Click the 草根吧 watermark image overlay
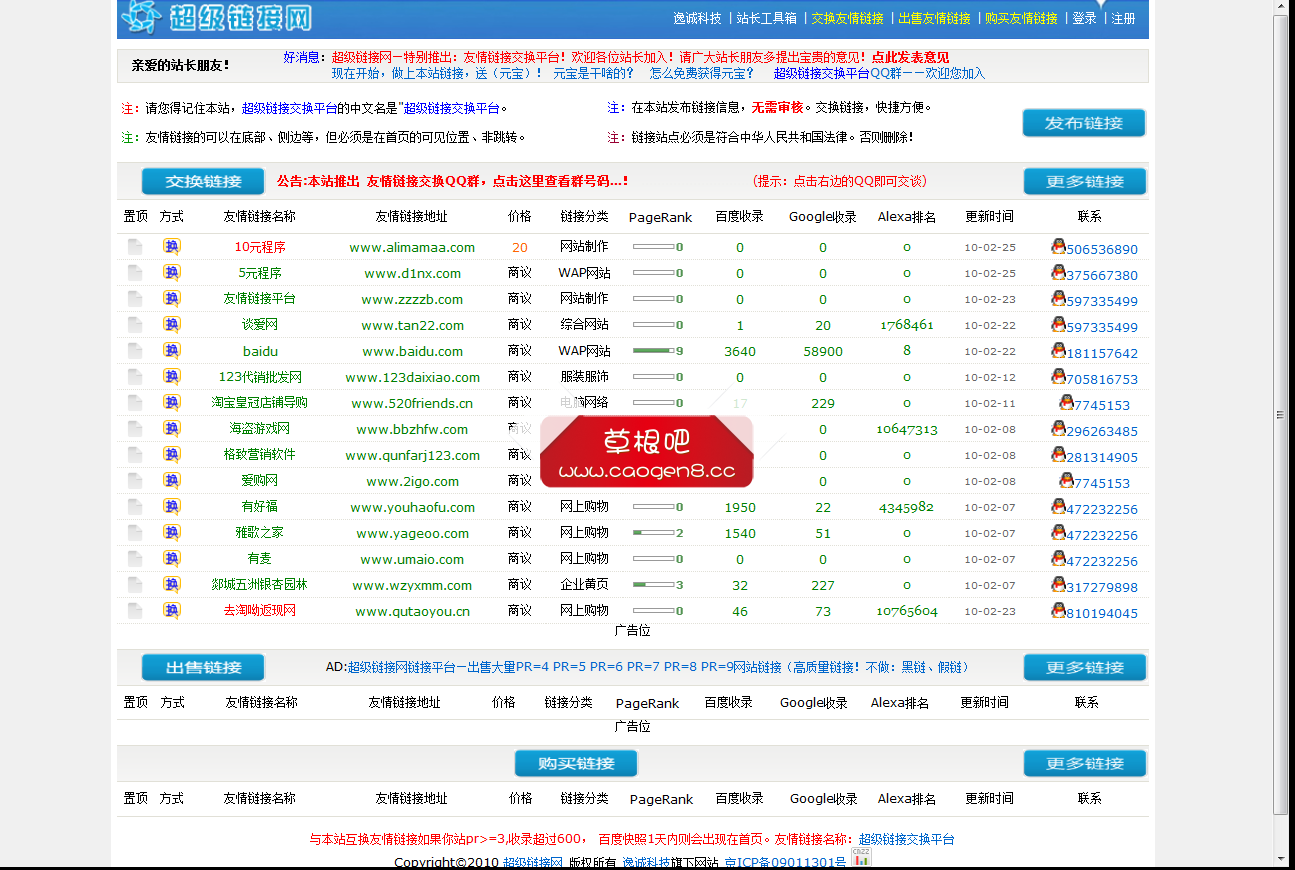 pos(646,453)
